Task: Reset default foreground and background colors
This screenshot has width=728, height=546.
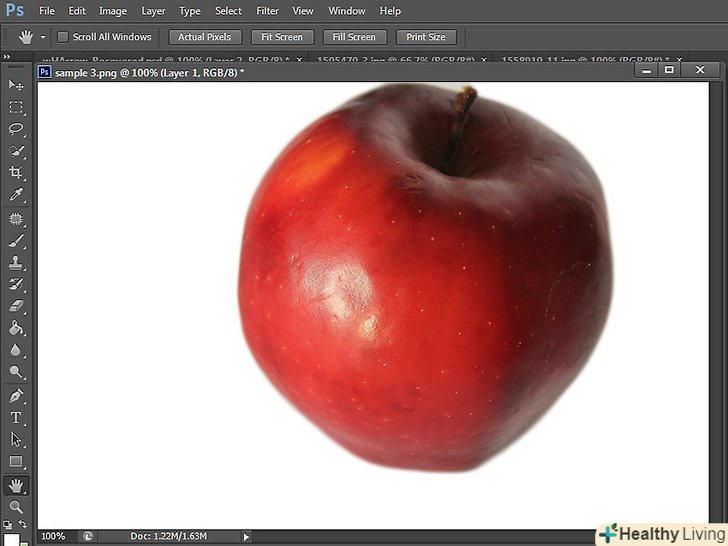Action: pos(7,526)
